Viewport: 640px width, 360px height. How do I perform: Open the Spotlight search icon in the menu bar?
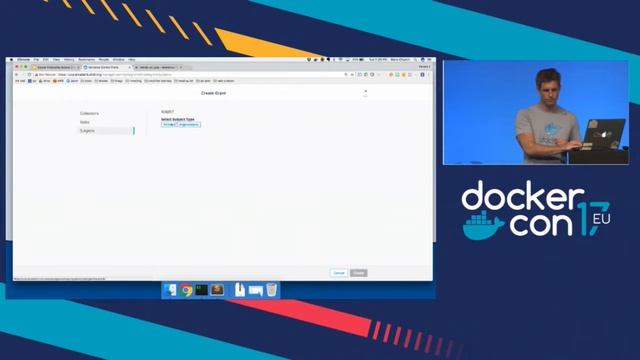416,60
